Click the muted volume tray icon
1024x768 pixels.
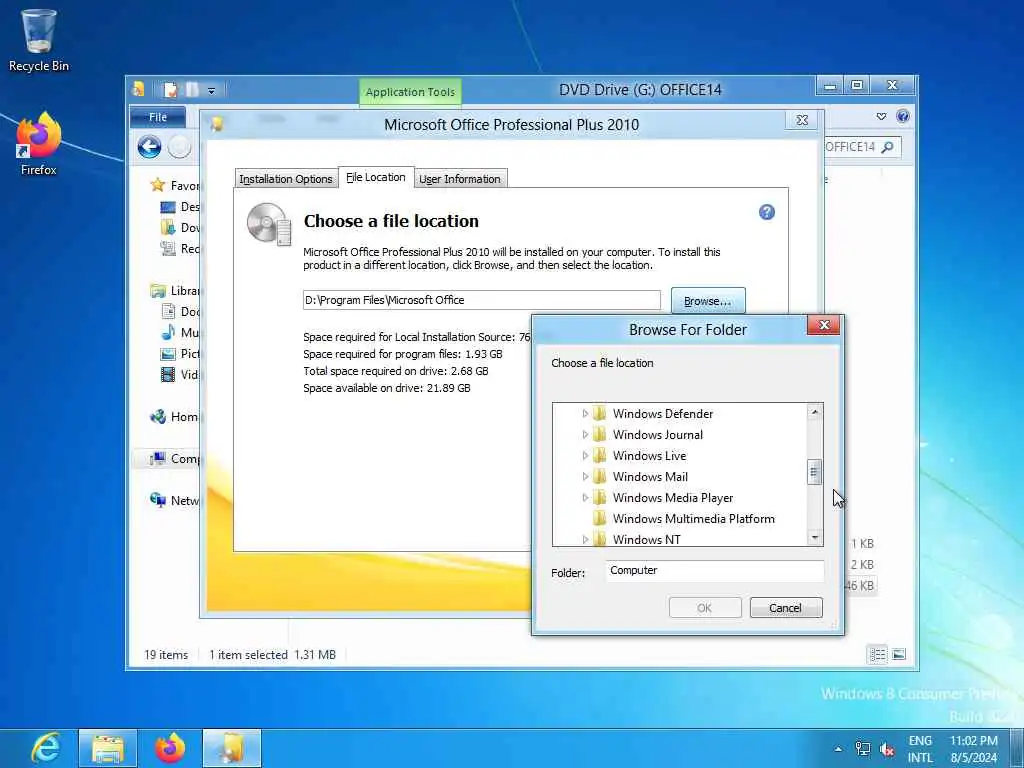[887, 748]
